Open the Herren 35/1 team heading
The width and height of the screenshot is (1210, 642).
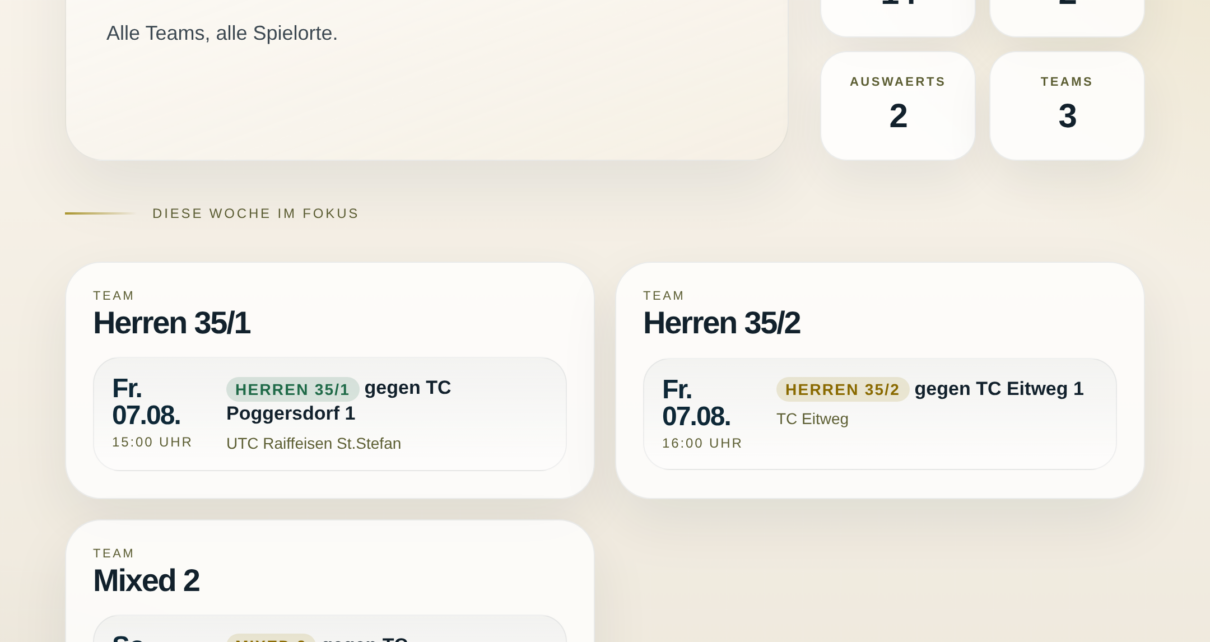click(171, 323)
